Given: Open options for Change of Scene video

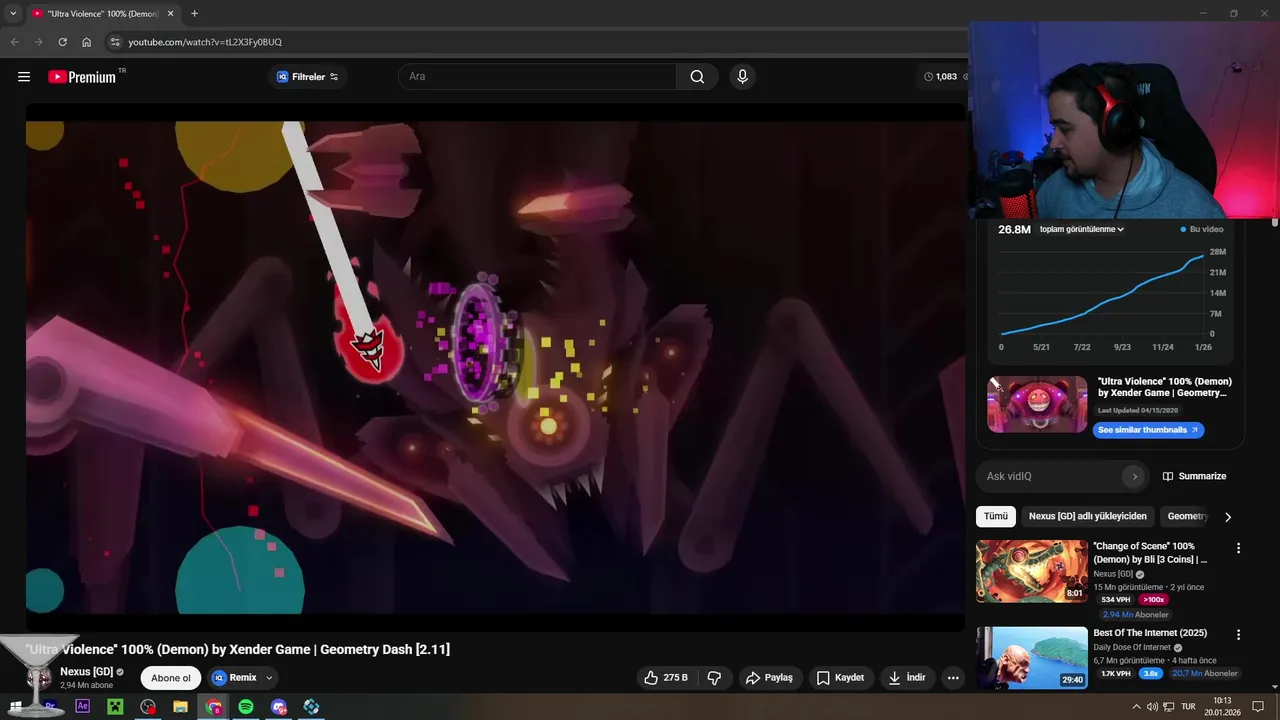Looking at the screenshot, I should (1238, 548).
